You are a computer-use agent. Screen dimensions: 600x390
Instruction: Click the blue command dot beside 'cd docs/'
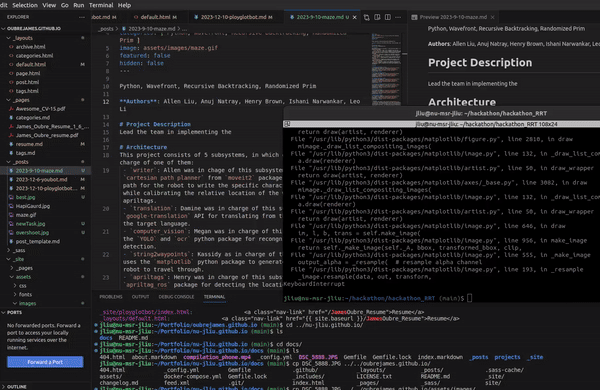[96, 344]
